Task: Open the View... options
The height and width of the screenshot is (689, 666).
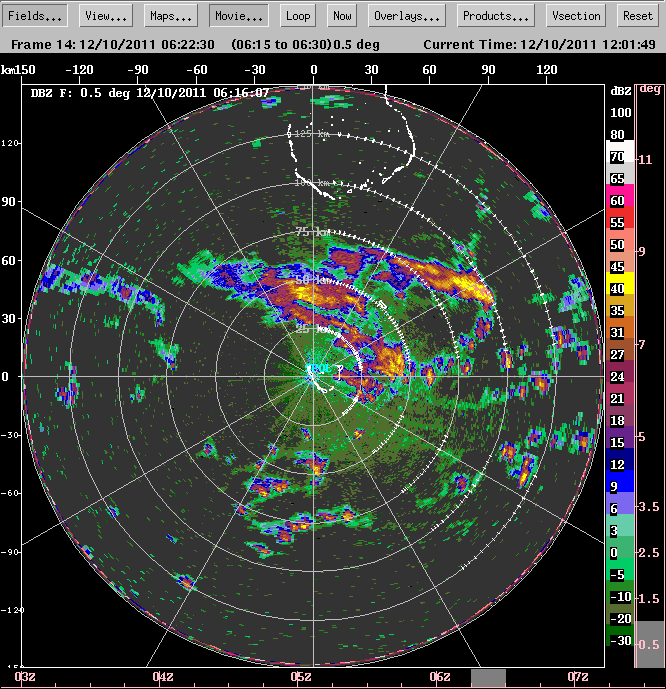Action: point(106,16)
